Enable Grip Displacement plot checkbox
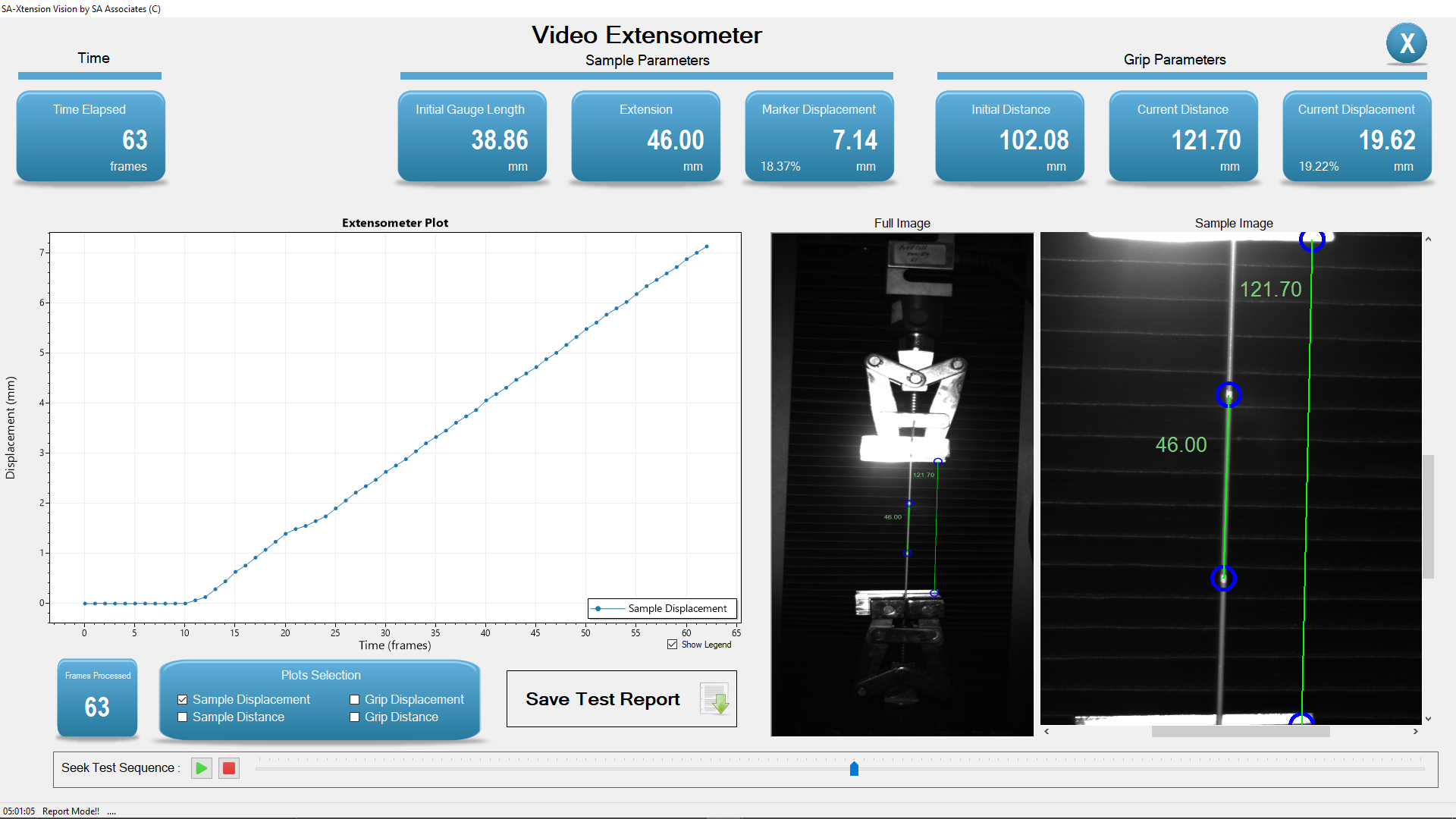Image resolution: width=1456 pixels, height=819 pixels. [354, 699]
